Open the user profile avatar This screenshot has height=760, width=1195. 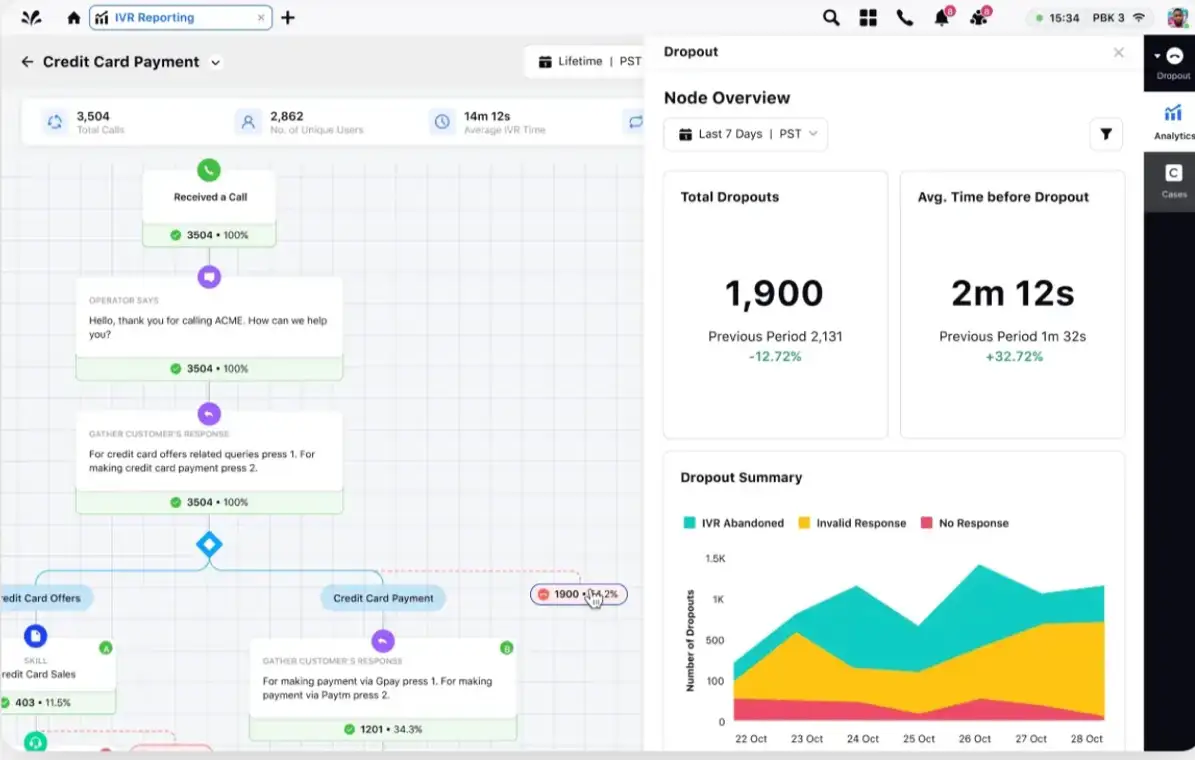pyautogui.click(x=1178, y=18)
